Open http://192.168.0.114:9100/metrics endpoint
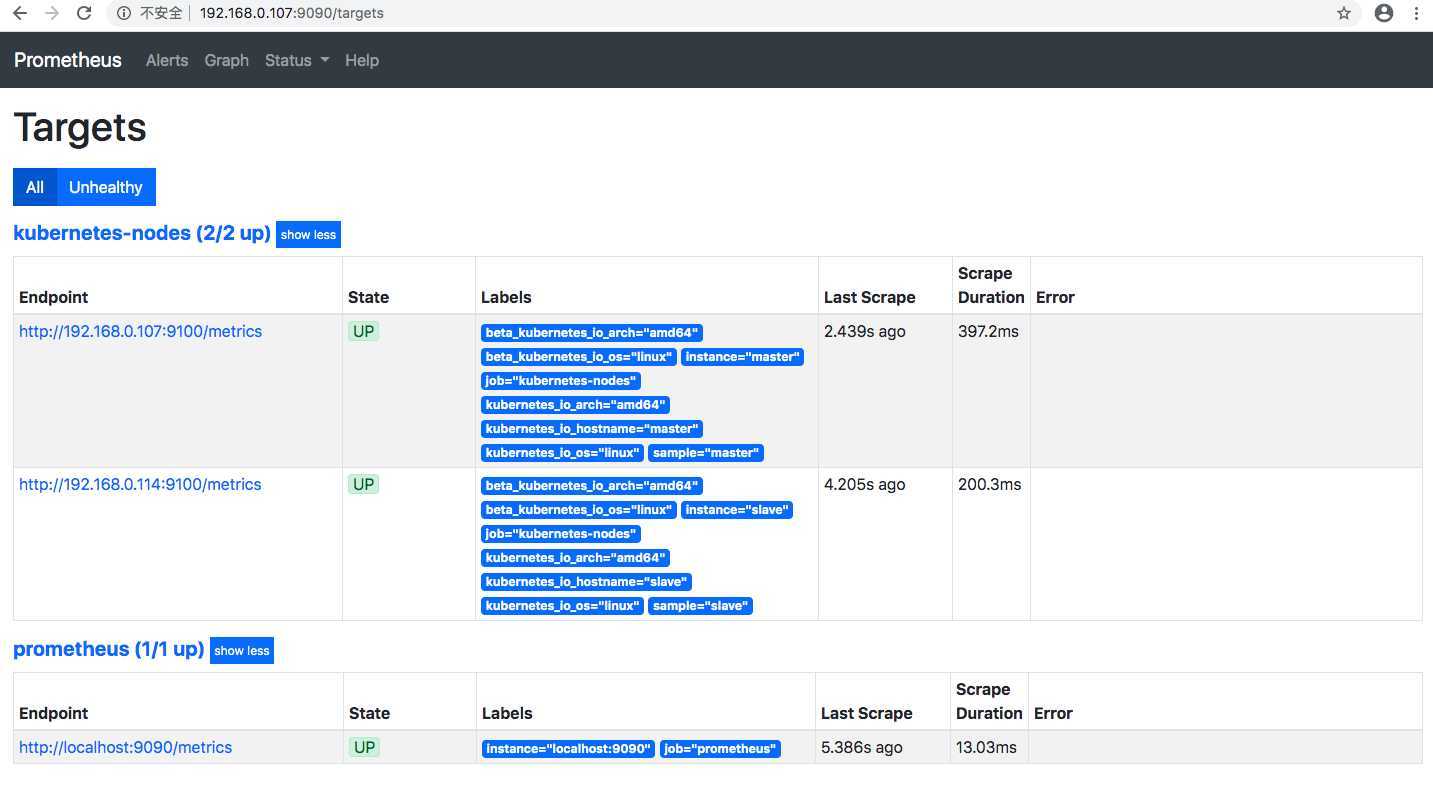Image resolution: width=1433 pixels, height=787 pixels. [x=140, y=484]
